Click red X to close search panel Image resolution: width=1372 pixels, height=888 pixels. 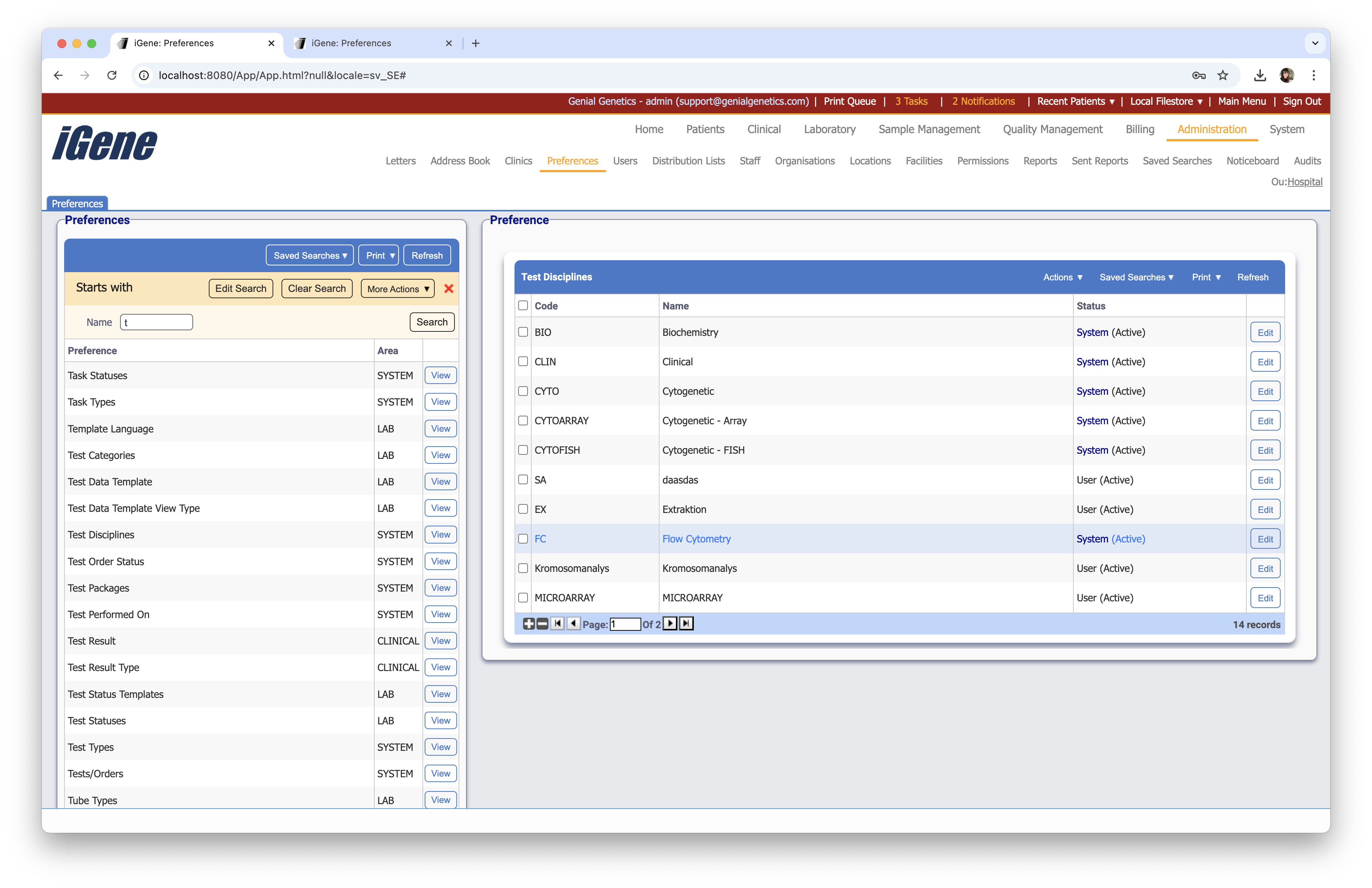click(449, 289)
